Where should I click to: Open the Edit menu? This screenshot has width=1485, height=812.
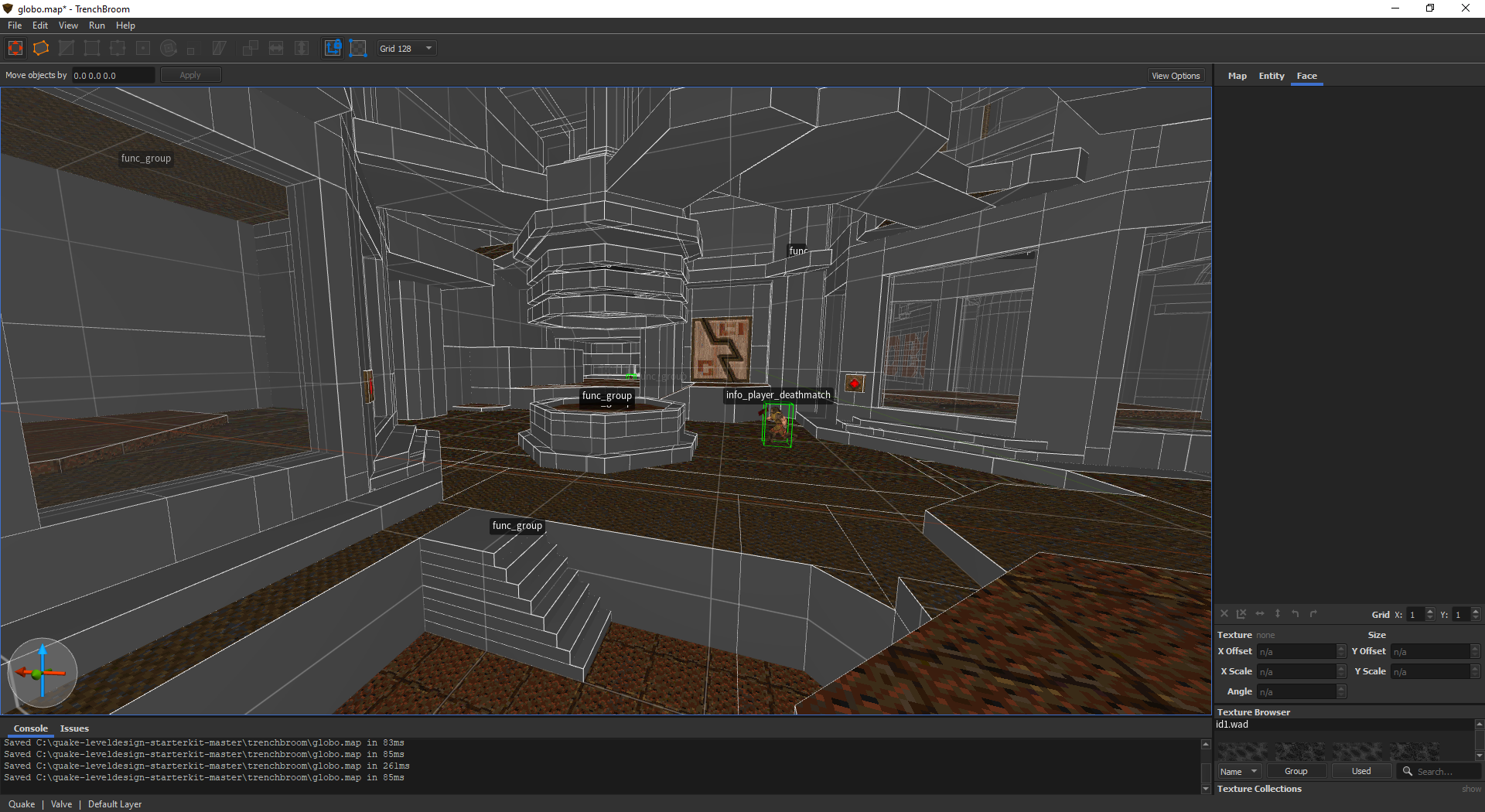(x=40, y=26)
